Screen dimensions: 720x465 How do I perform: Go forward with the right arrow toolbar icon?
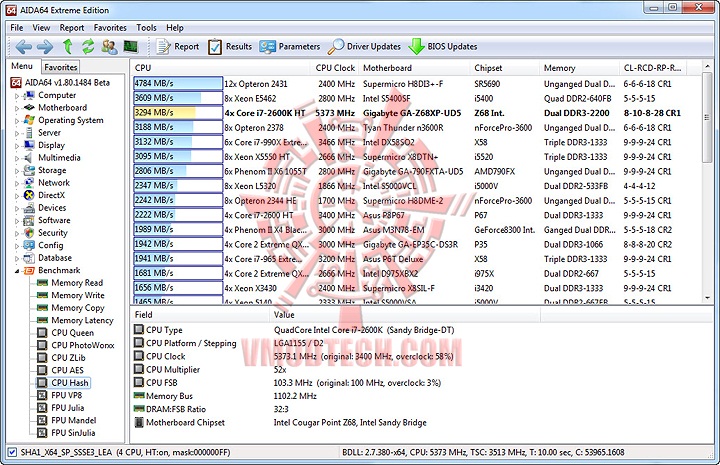point(45,46)
